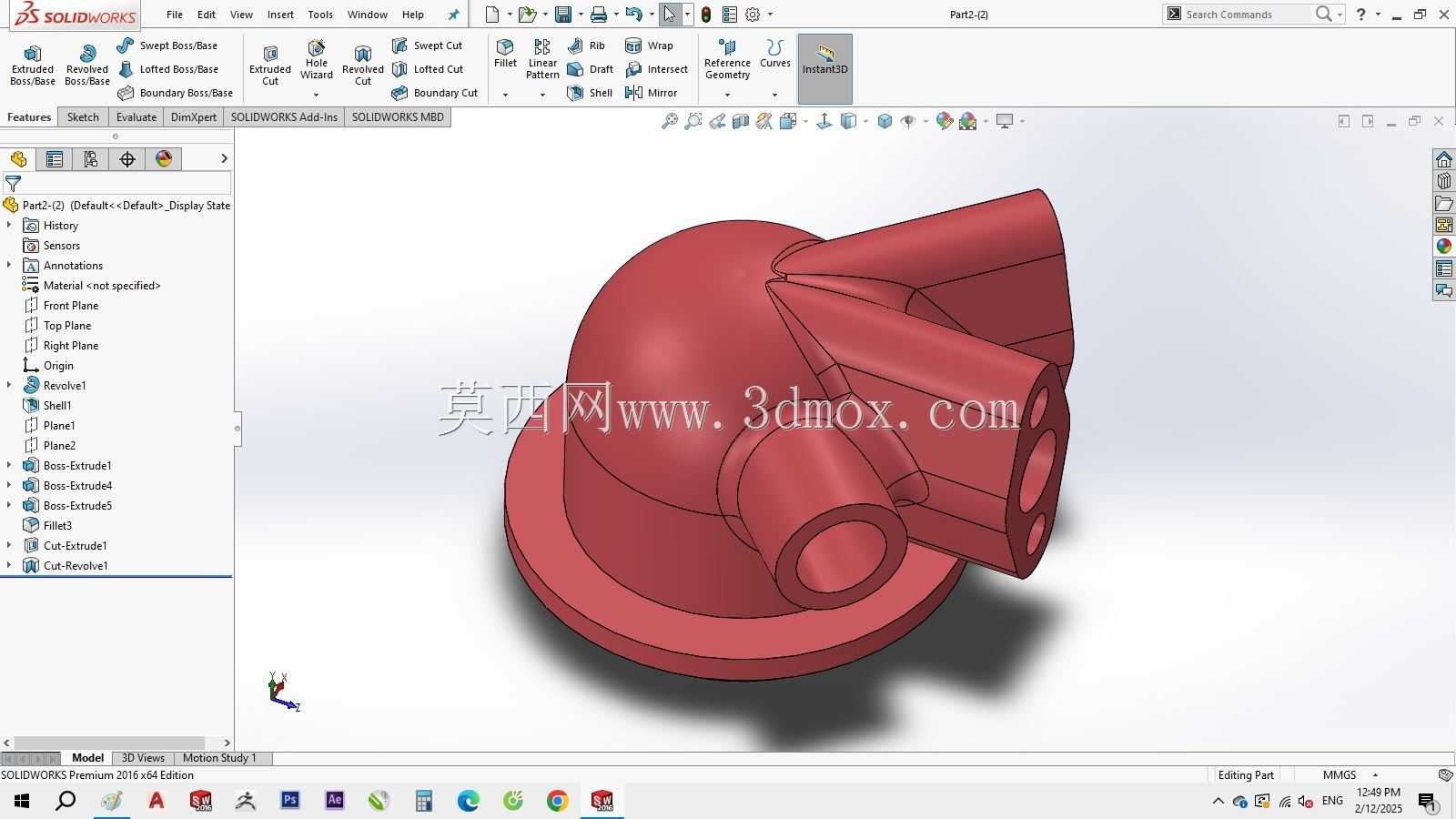Choose the Linear Pattern tool

542,59
